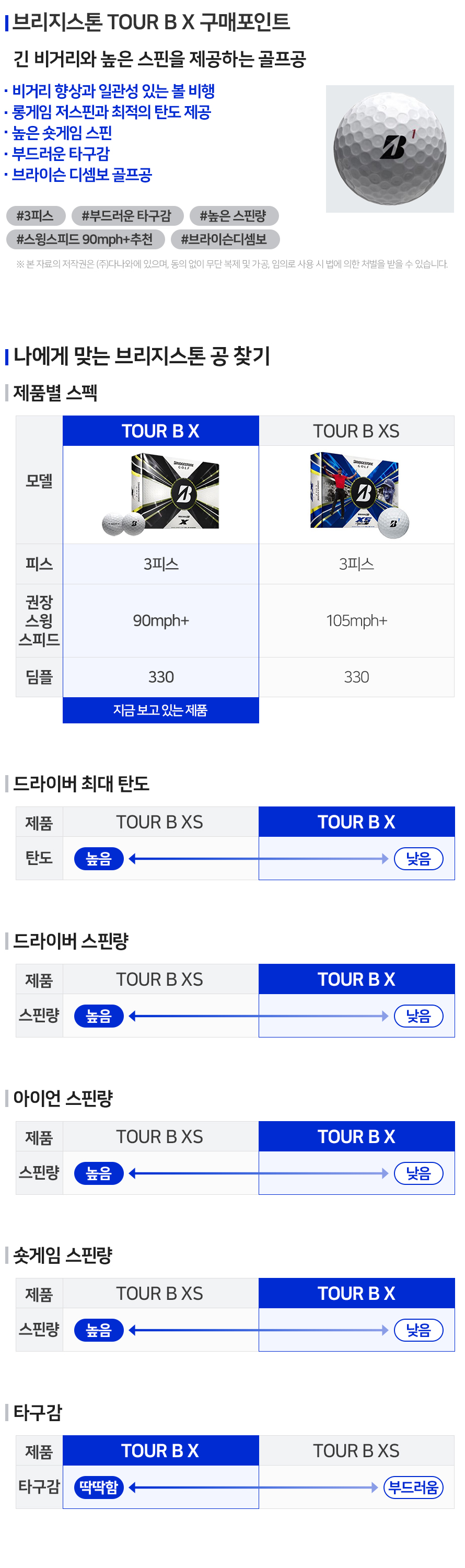Click 낮음 pill in 드라이버 최대 탄도 row
Viewport: 465px width, 1568px height.
tap(419, 859)
